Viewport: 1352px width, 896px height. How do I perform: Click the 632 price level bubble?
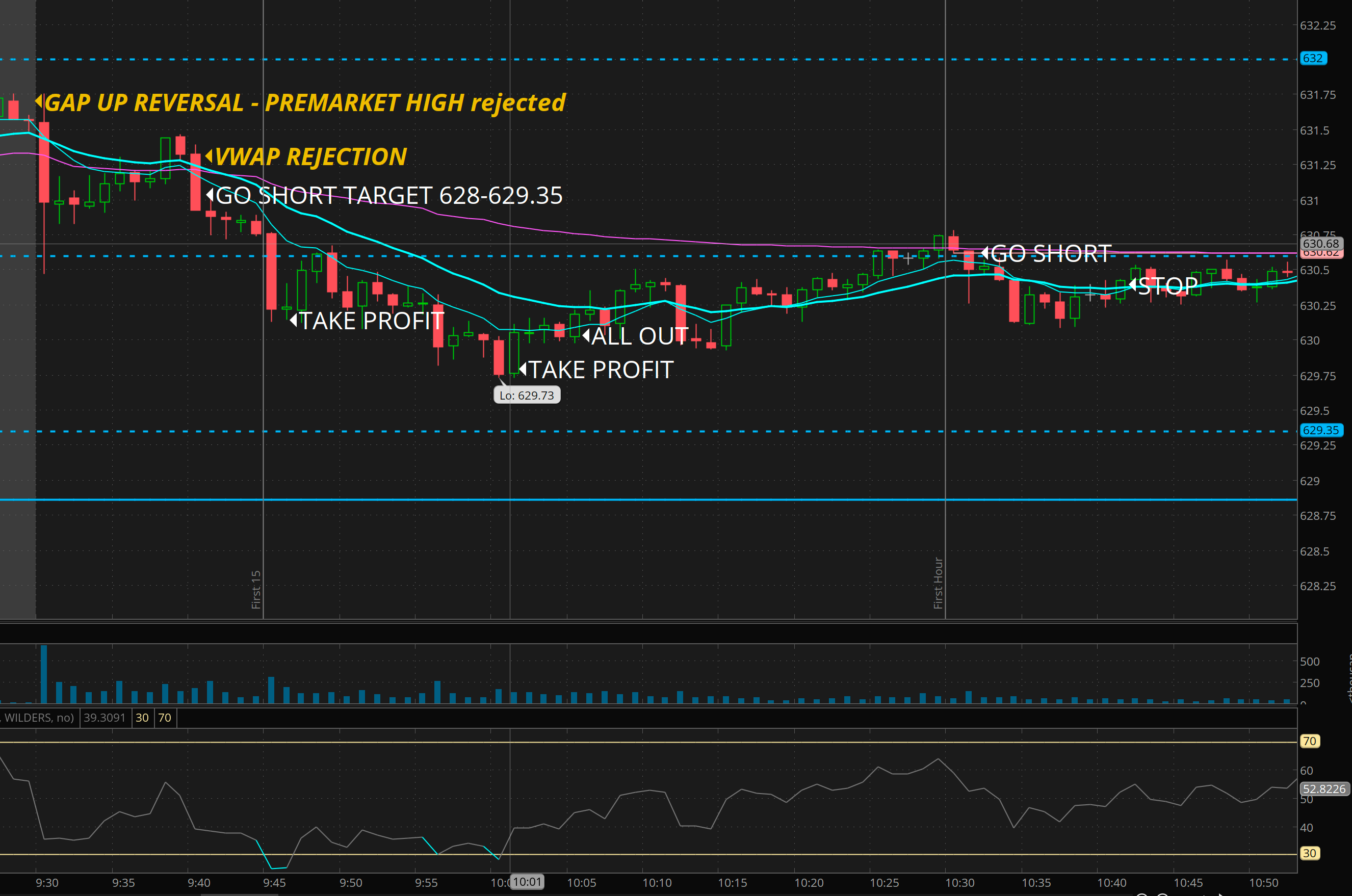1313,58
